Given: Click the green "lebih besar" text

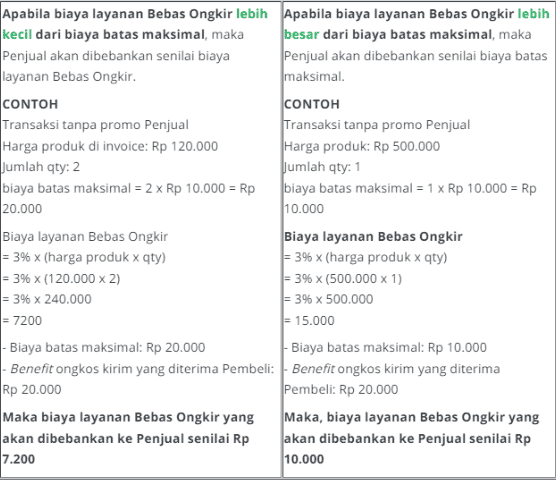Looking at the screenshot, I should [x=533, y=14].
